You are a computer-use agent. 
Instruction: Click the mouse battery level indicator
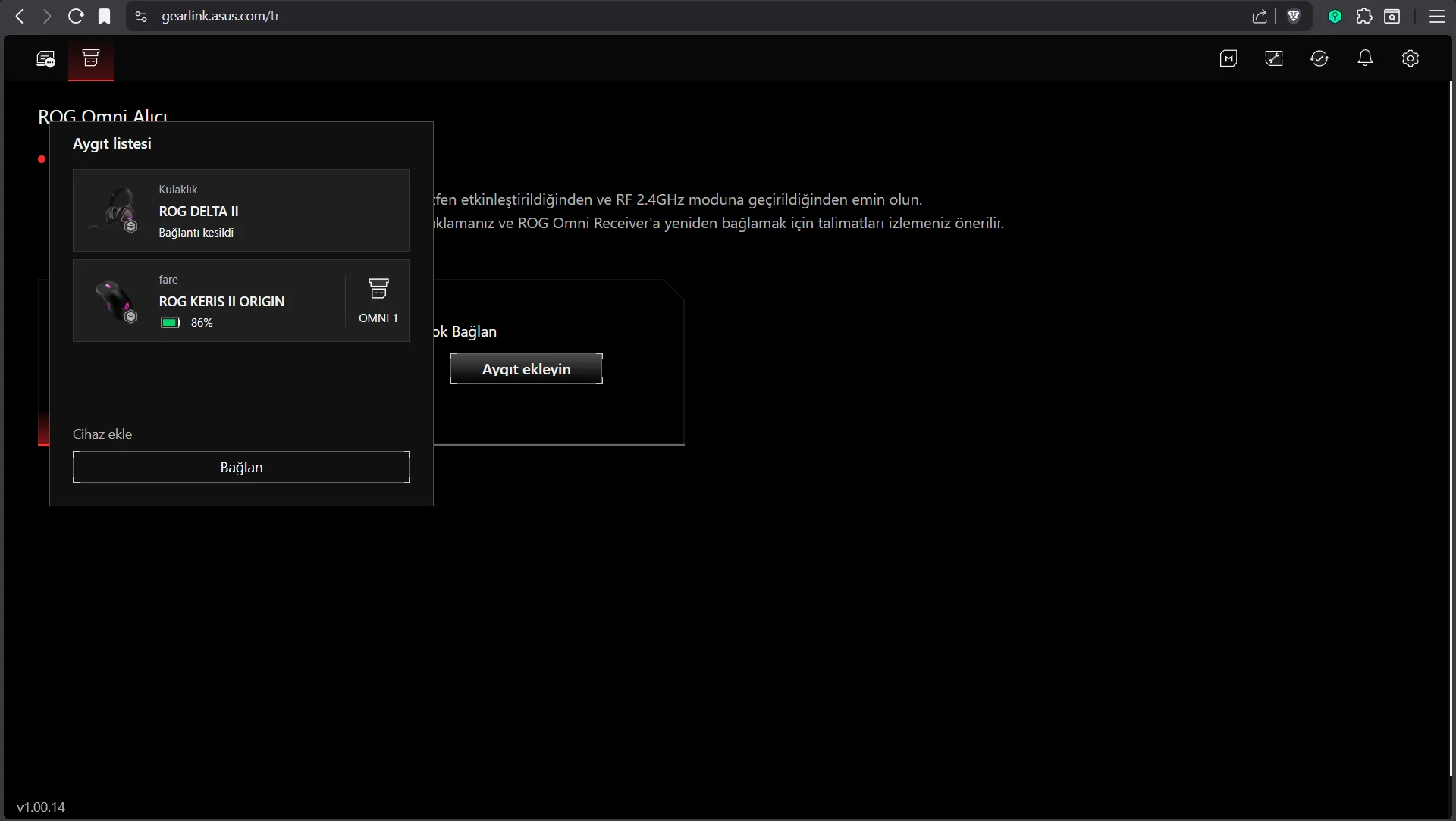click(171, 323)
